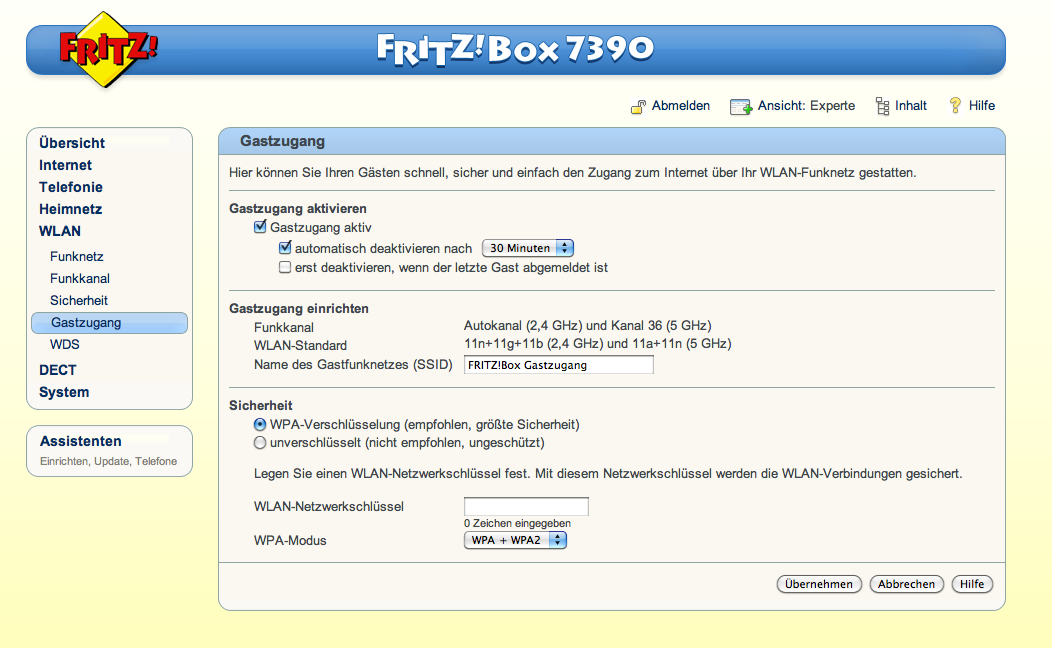Open Hilfe link in top bar
1052x648 pixels.
[982, 106]
